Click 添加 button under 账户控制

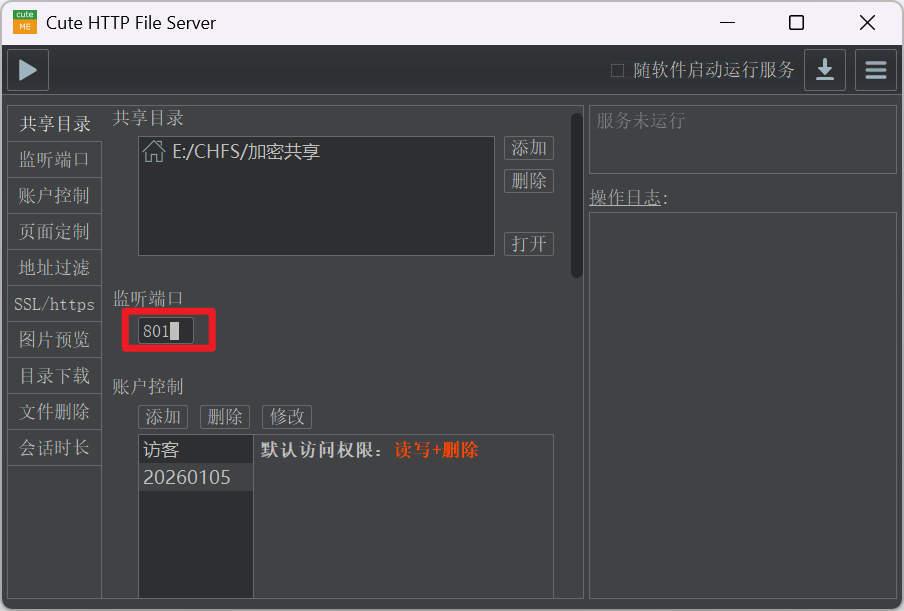point(163,417)
